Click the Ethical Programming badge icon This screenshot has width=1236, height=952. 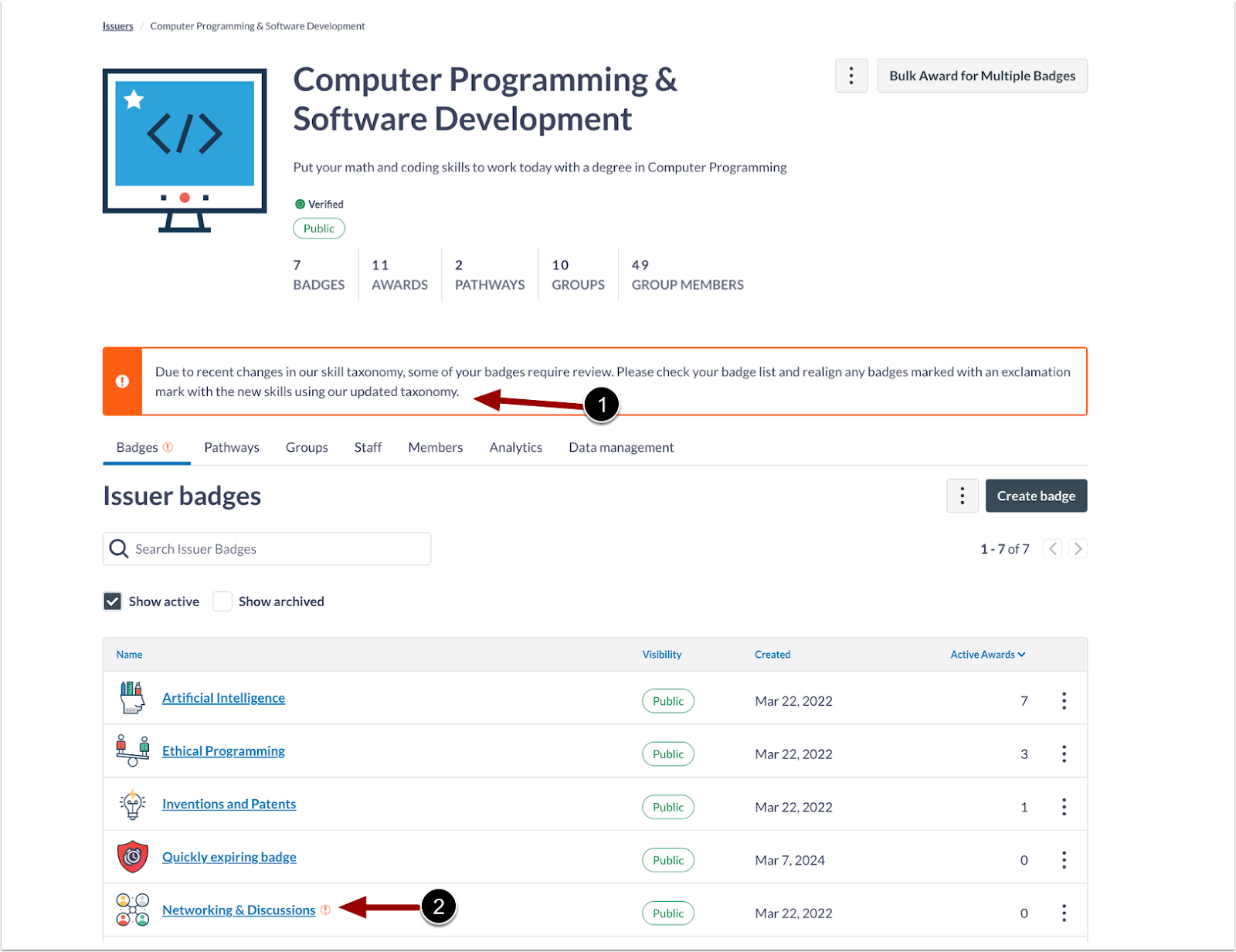pyautogui.click(x=132, y=751)
